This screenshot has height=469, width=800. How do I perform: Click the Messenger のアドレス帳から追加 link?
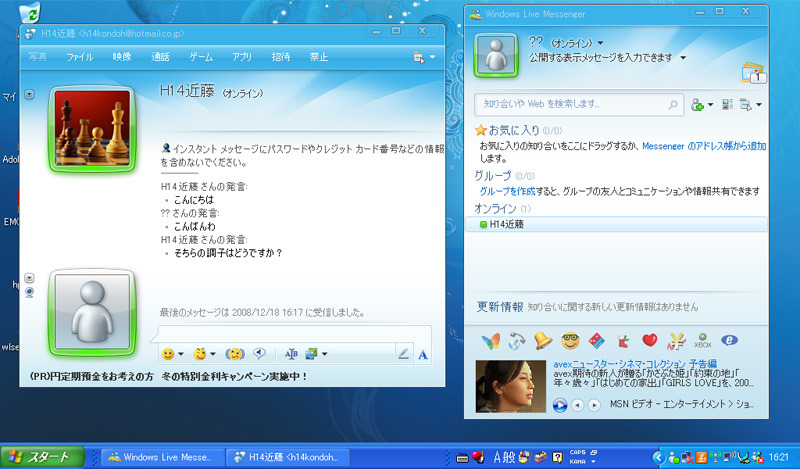tap(704, 146)
